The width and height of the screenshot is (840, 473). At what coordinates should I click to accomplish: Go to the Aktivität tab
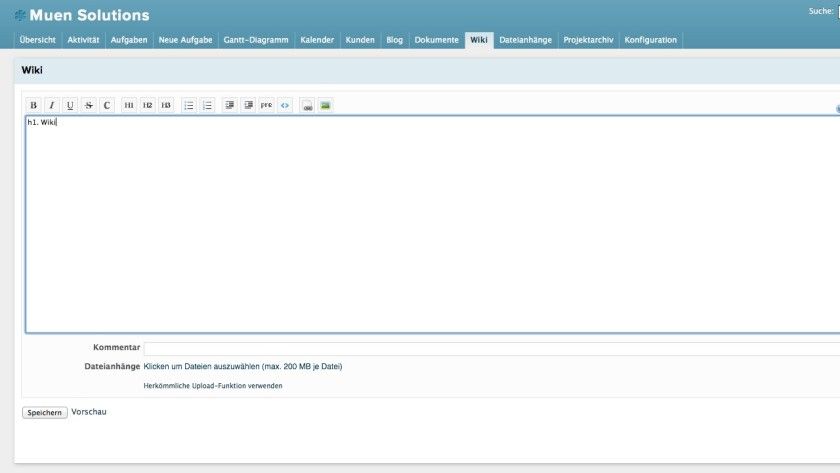83,40
